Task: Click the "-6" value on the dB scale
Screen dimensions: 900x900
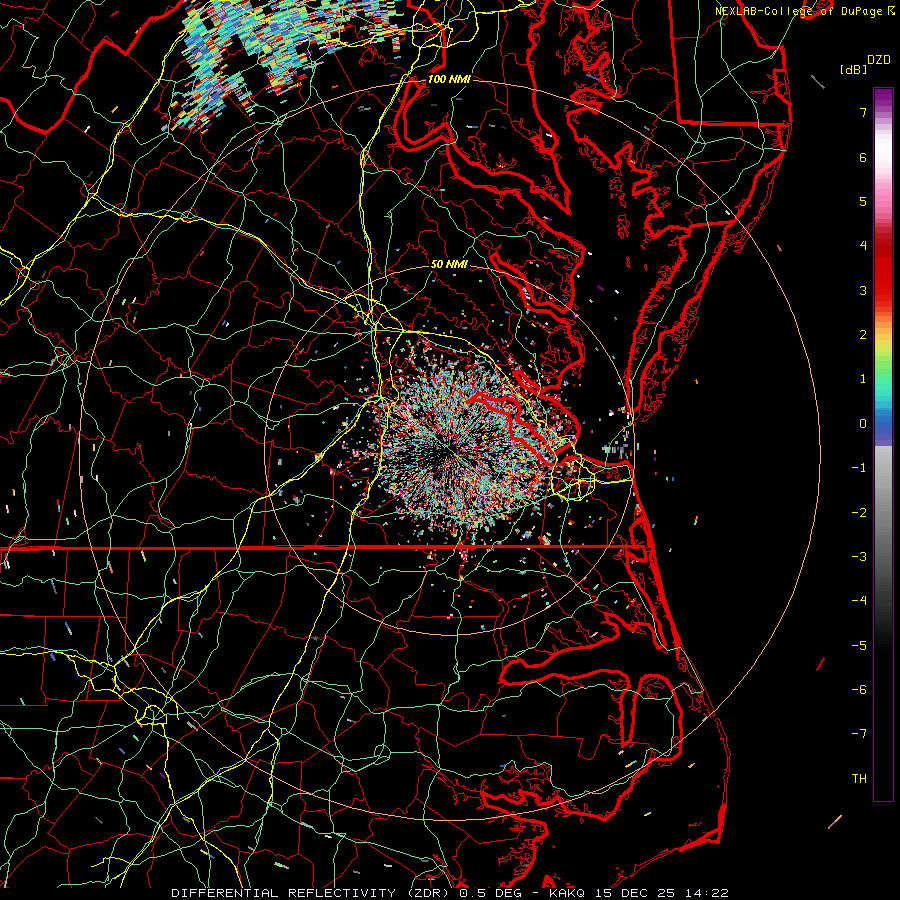Action: [x=859, y=690]
